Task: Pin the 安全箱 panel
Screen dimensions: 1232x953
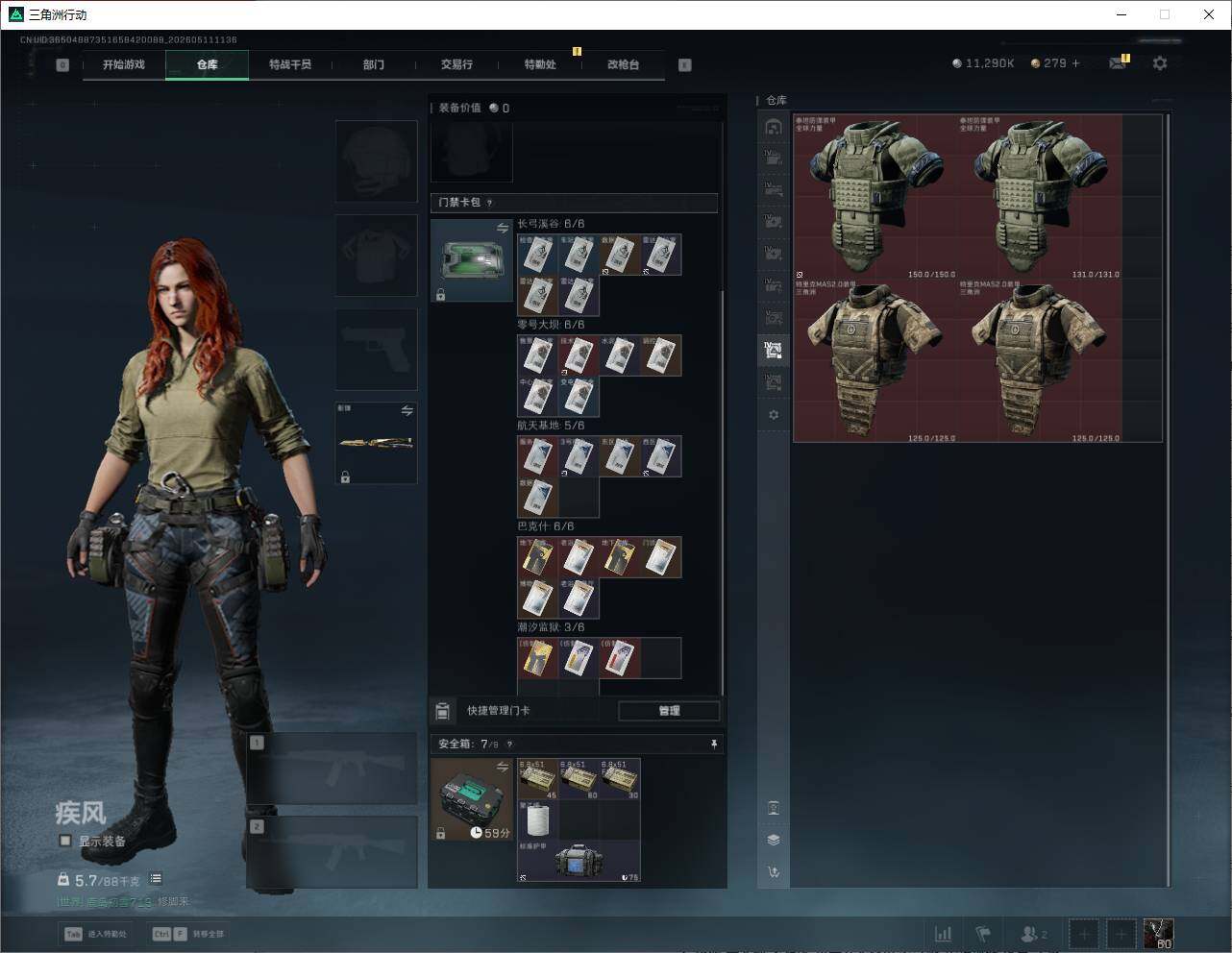Action: coord(713,744)
